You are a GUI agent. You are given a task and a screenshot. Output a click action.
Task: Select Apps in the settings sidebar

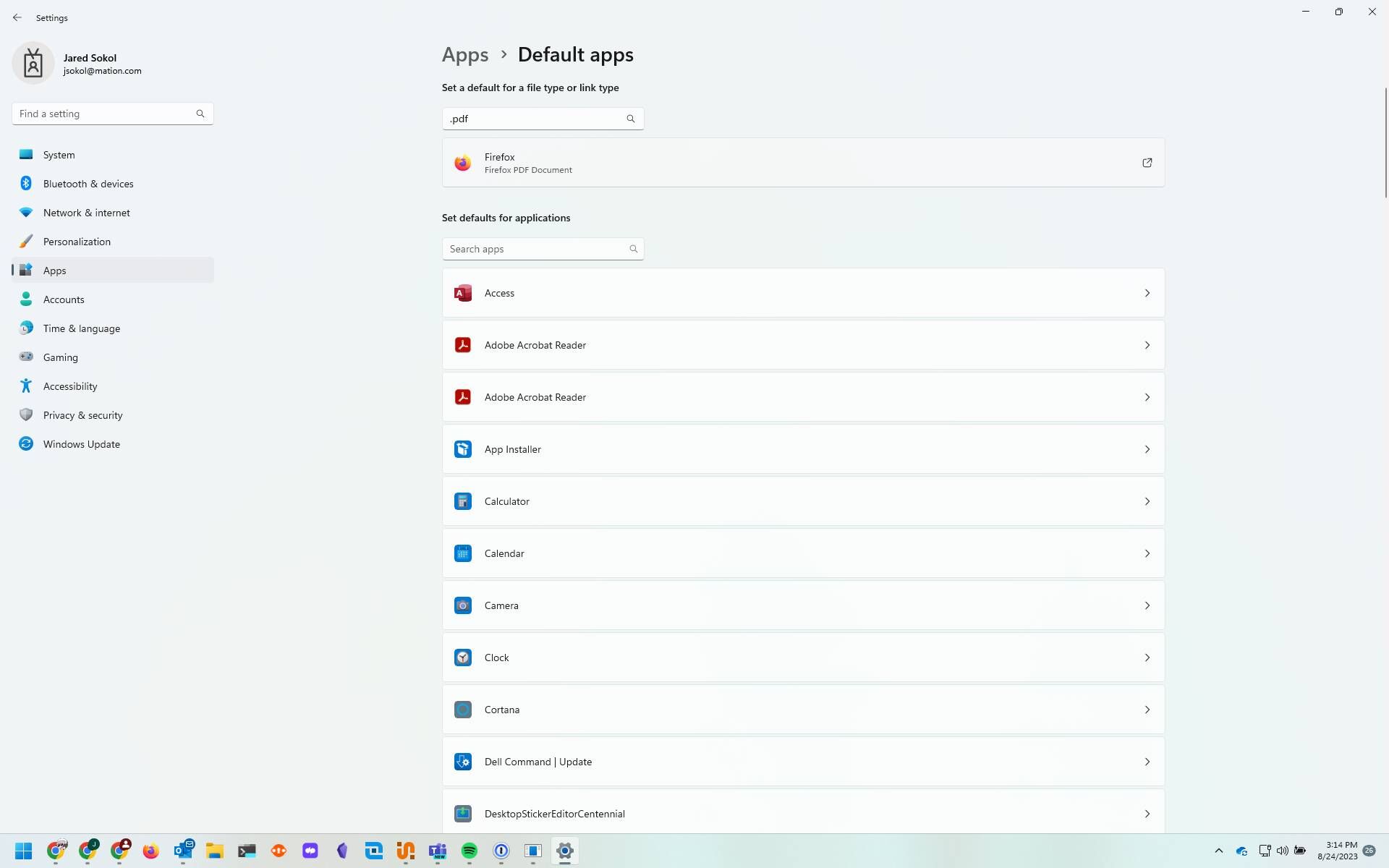pos(55,270)
